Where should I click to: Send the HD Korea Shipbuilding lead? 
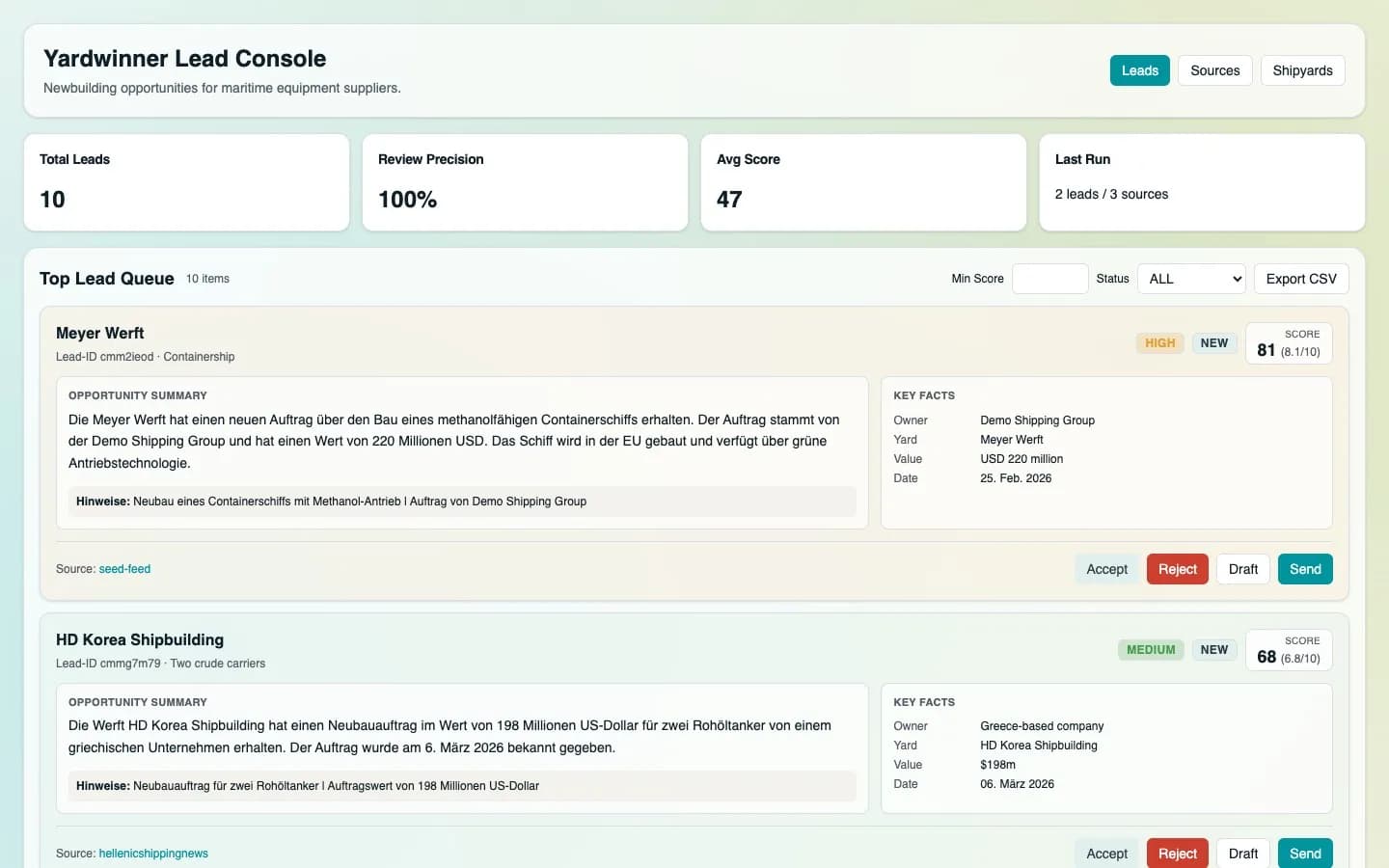coord(1305,853)
